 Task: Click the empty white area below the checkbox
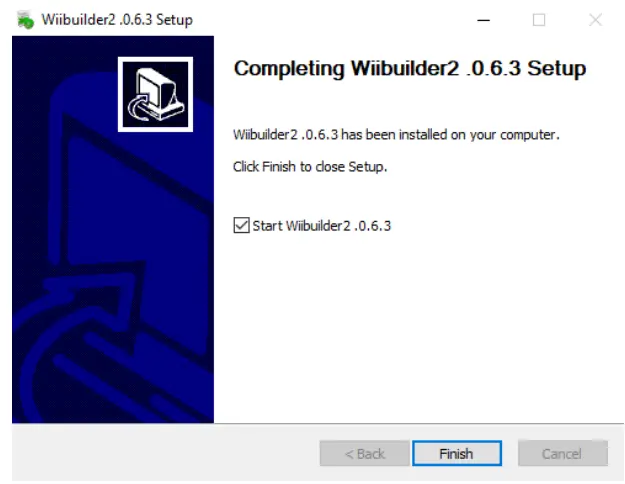tap(419, 327)
